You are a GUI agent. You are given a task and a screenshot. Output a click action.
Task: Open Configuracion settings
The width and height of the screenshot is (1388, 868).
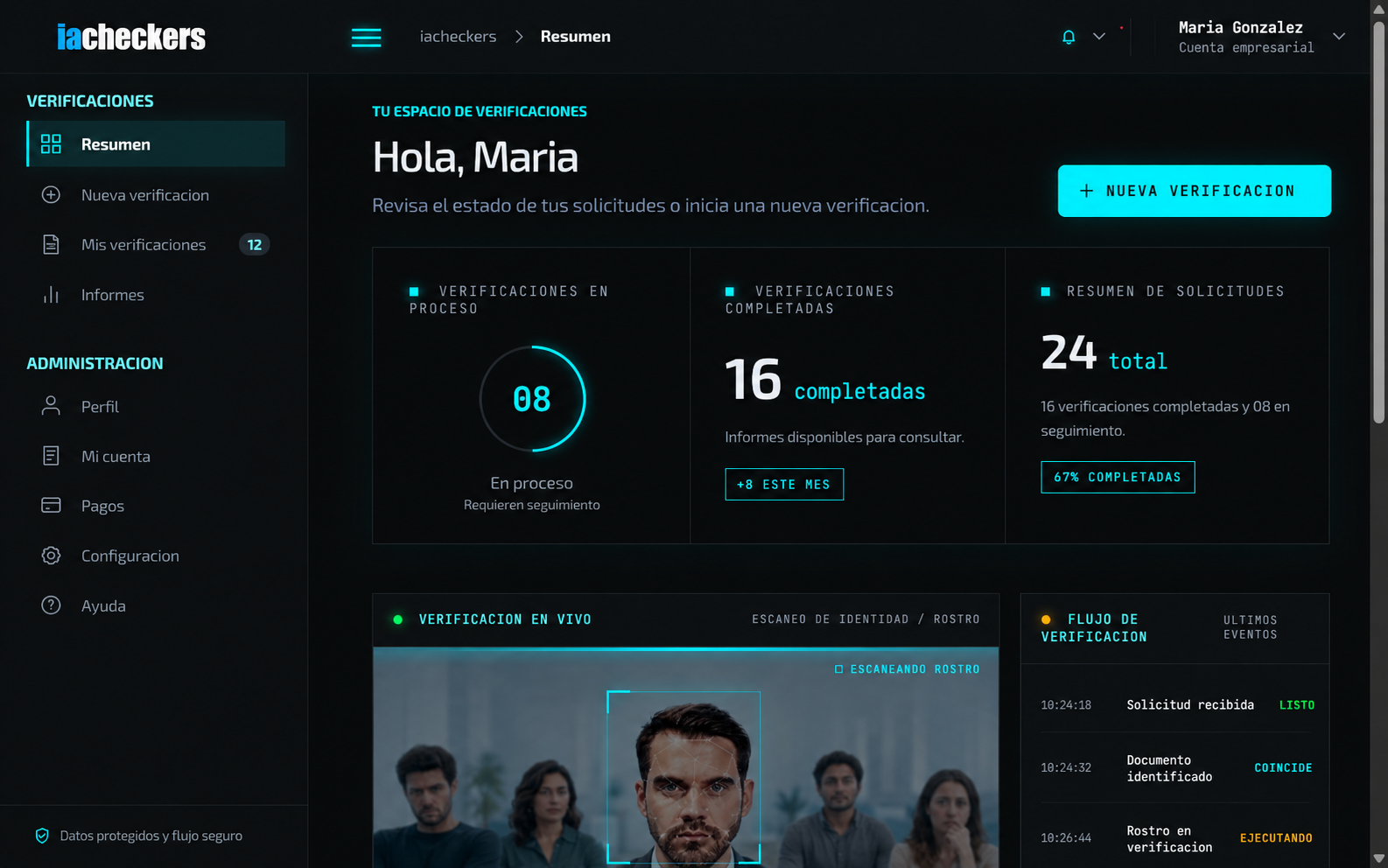(156, 556)
